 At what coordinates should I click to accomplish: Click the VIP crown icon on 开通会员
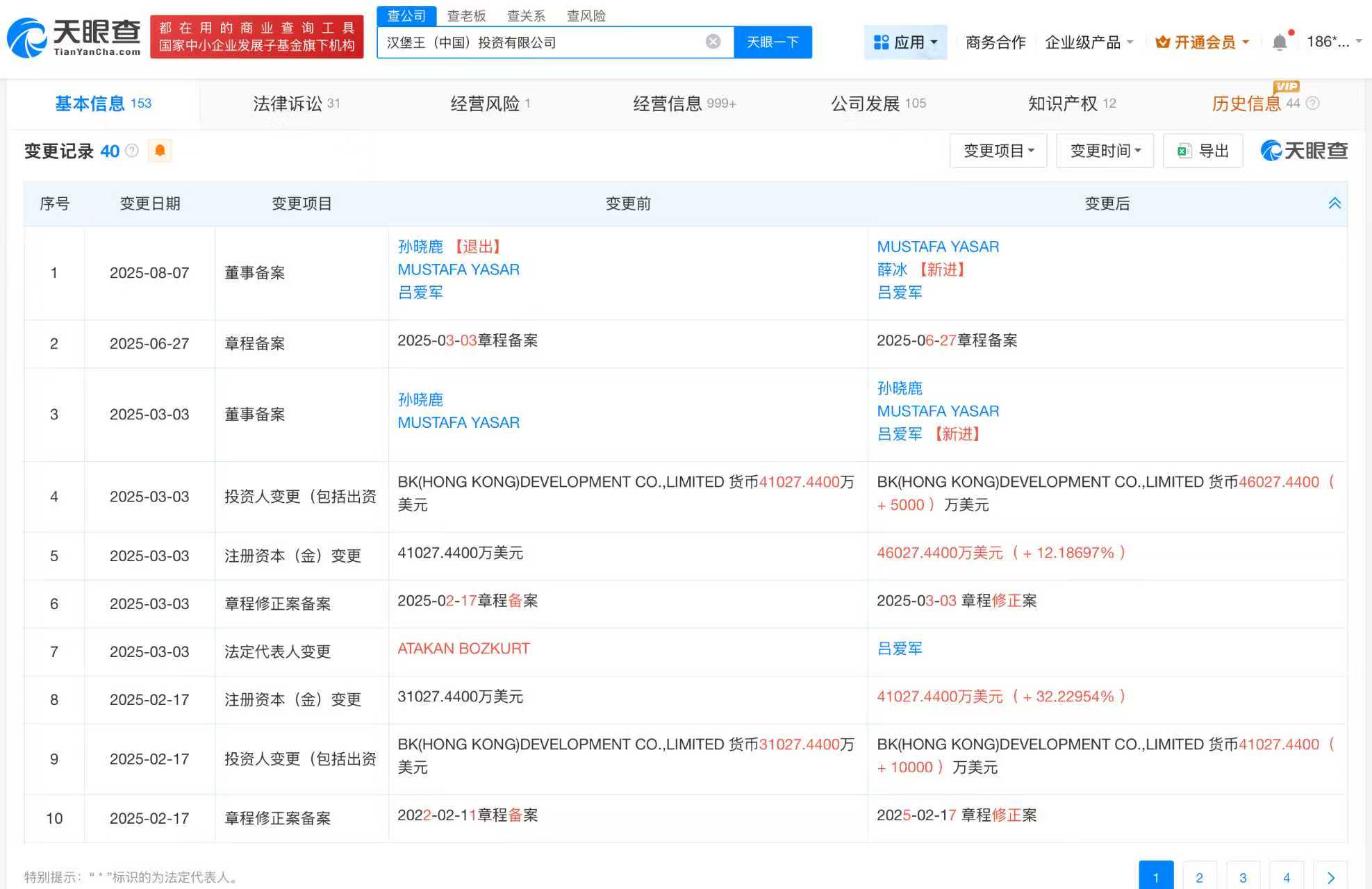click(1163, 42)
